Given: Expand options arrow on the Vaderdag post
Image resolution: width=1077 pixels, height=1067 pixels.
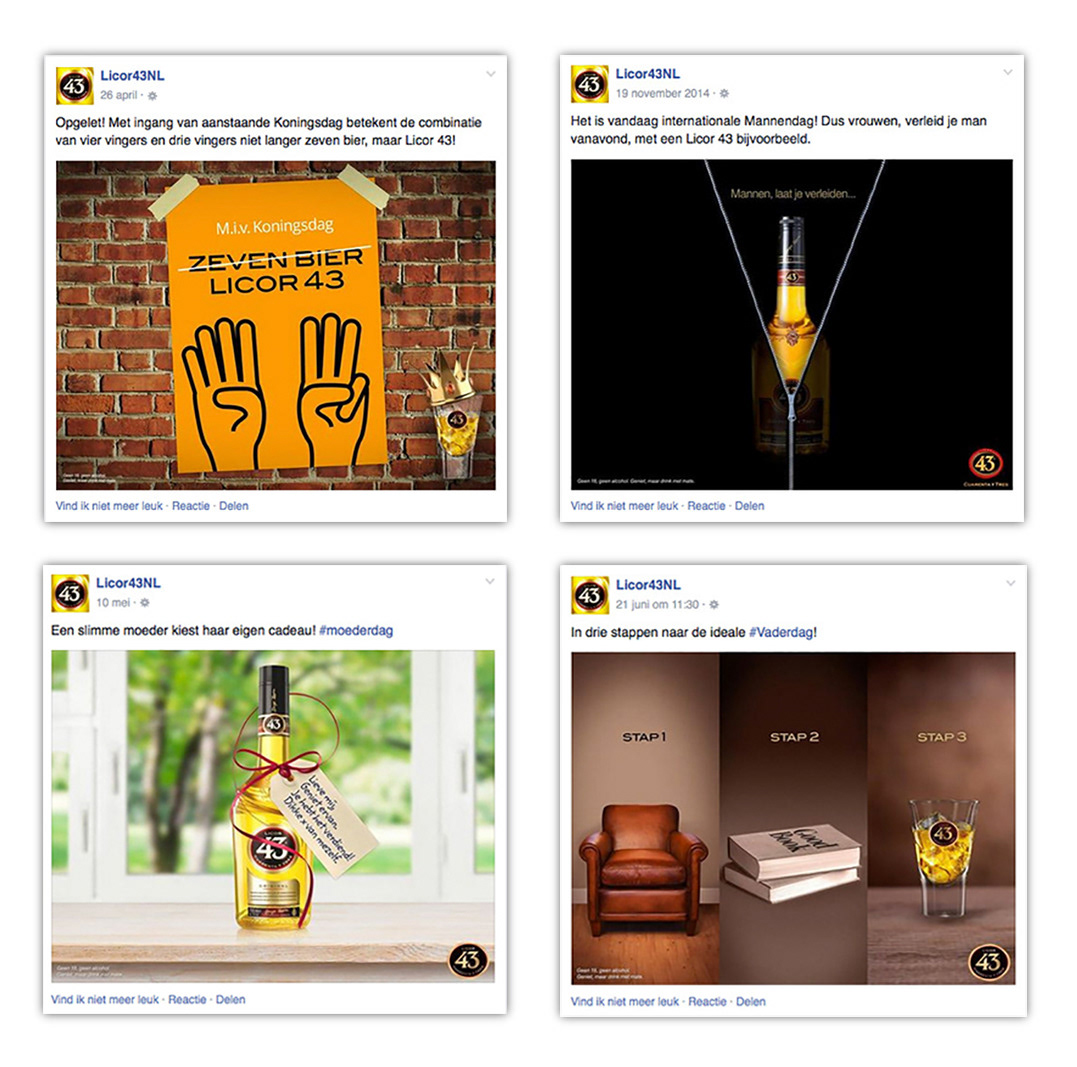Looking at the screenshot, I should [1010, 583].
